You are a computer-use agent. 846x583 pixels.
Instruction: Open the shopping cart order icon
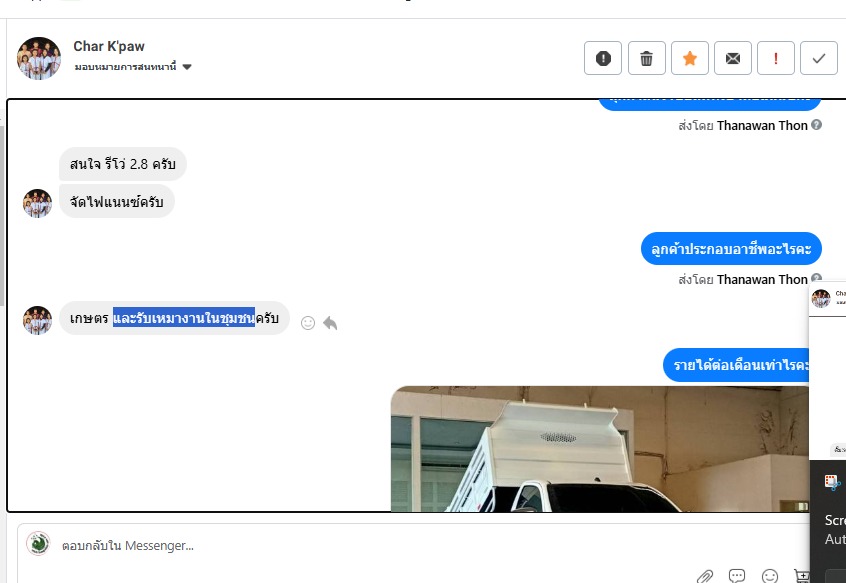coord(802,576)
